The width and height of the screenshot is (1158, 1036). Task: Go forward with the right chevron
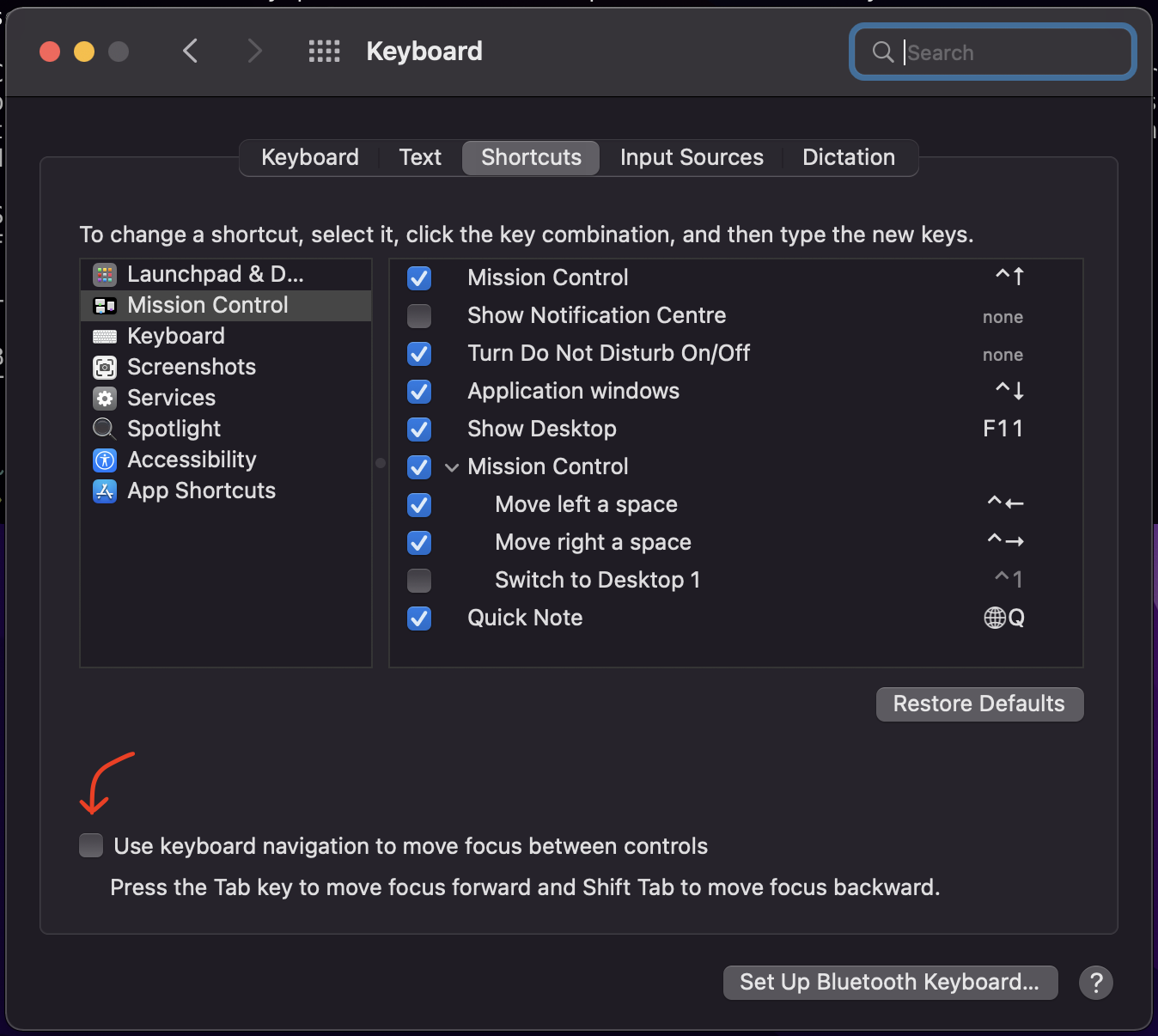click(x=254, y=52)
